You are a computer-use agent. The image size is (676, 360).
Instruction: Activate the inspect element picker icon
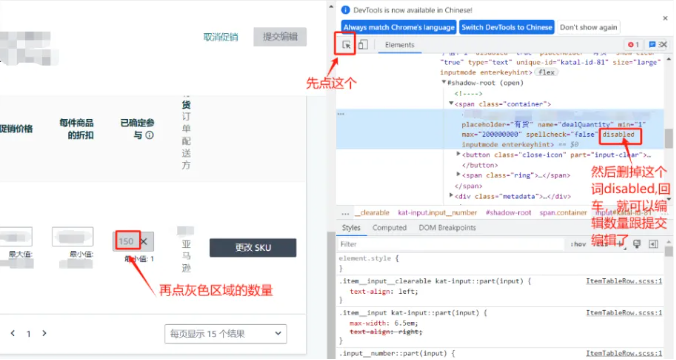(x=346, y=45)
